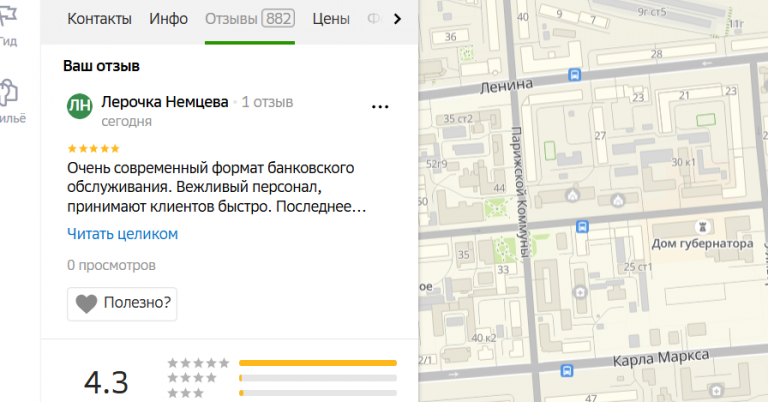
Task: Click building number 28 on the map
Action: click(x=656, y=54)
